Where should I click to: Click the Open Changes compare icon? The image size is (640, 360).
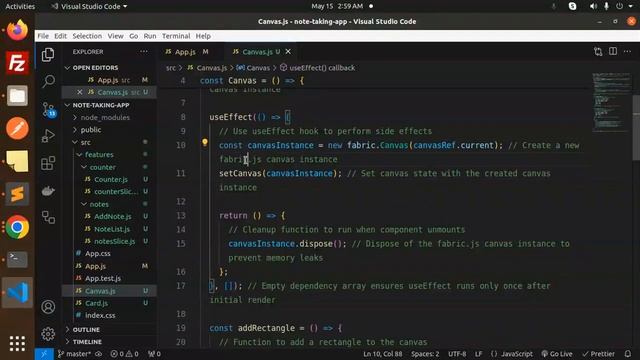pos(598,51)
